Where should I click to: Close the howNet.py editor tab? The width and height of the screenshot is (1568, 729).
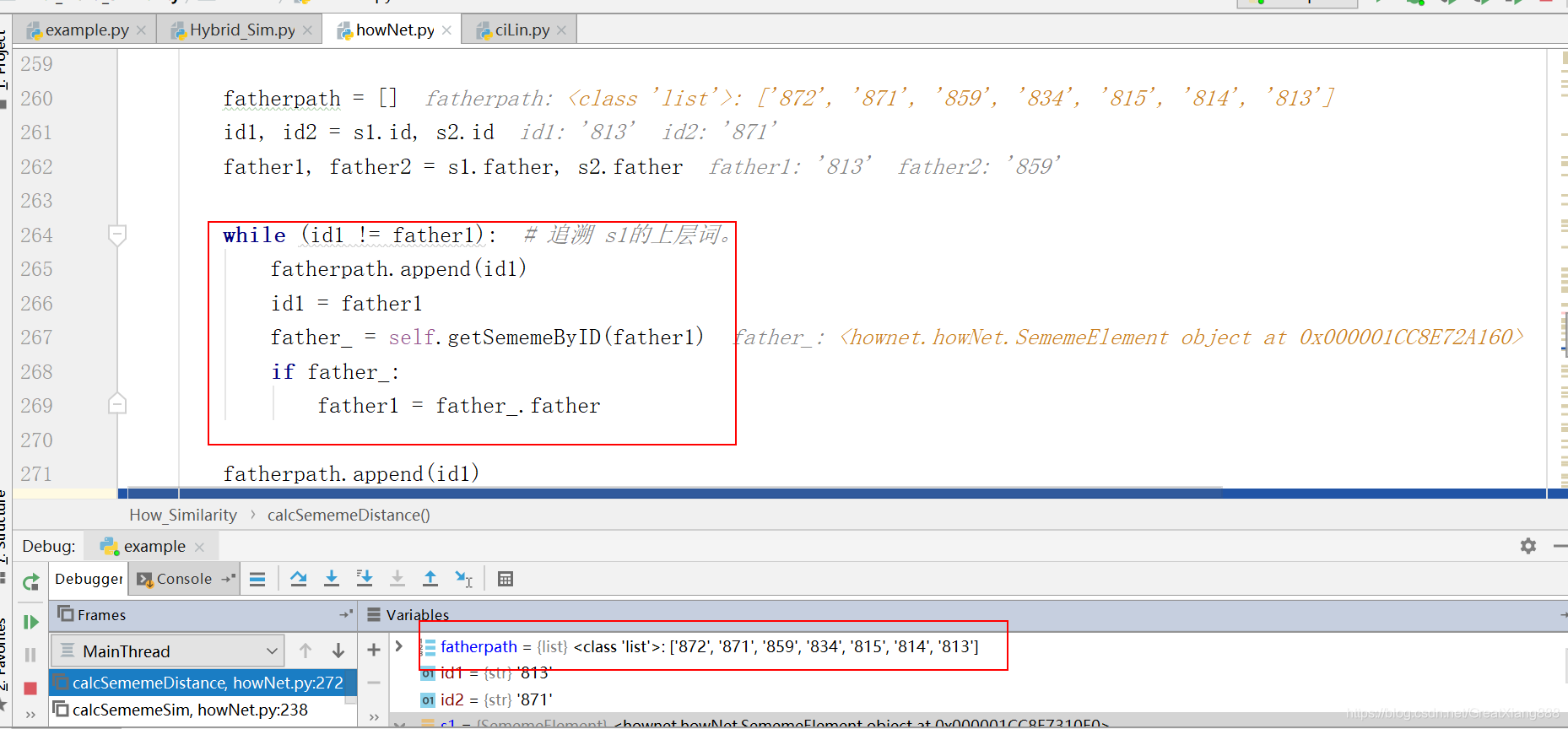click(446, 30)
